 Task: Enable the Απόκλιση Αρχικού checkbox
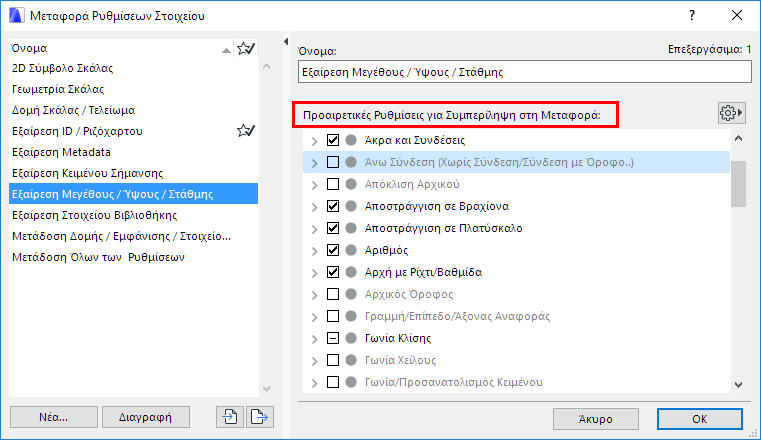click(x=334, y=184)
